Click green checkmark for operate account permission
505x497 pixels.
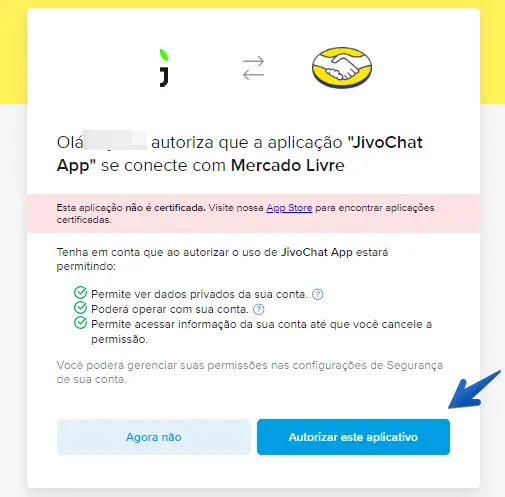click(80, 307)
